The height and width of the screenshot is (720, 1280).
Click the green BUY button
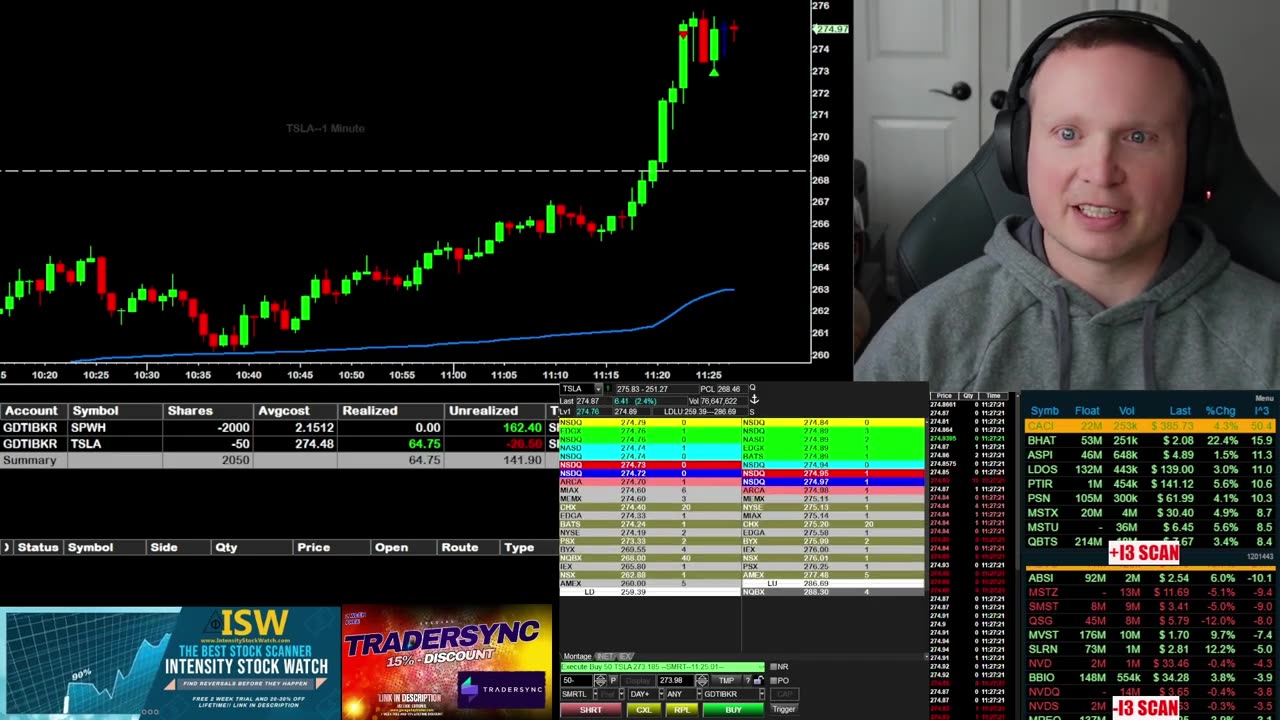pyautogui.click(x=733, y=710)
